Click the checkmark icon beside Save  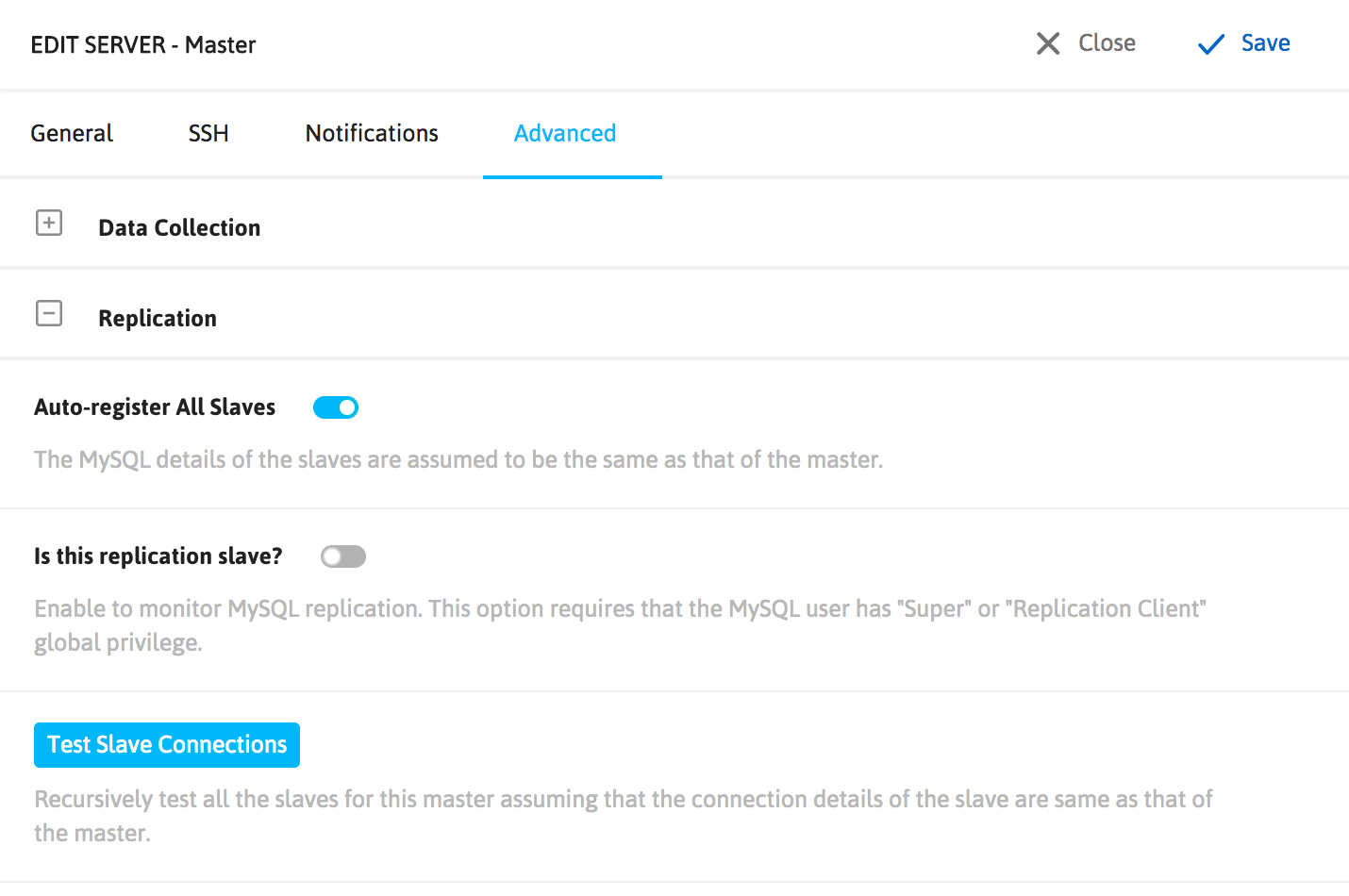click(1210, 44)
